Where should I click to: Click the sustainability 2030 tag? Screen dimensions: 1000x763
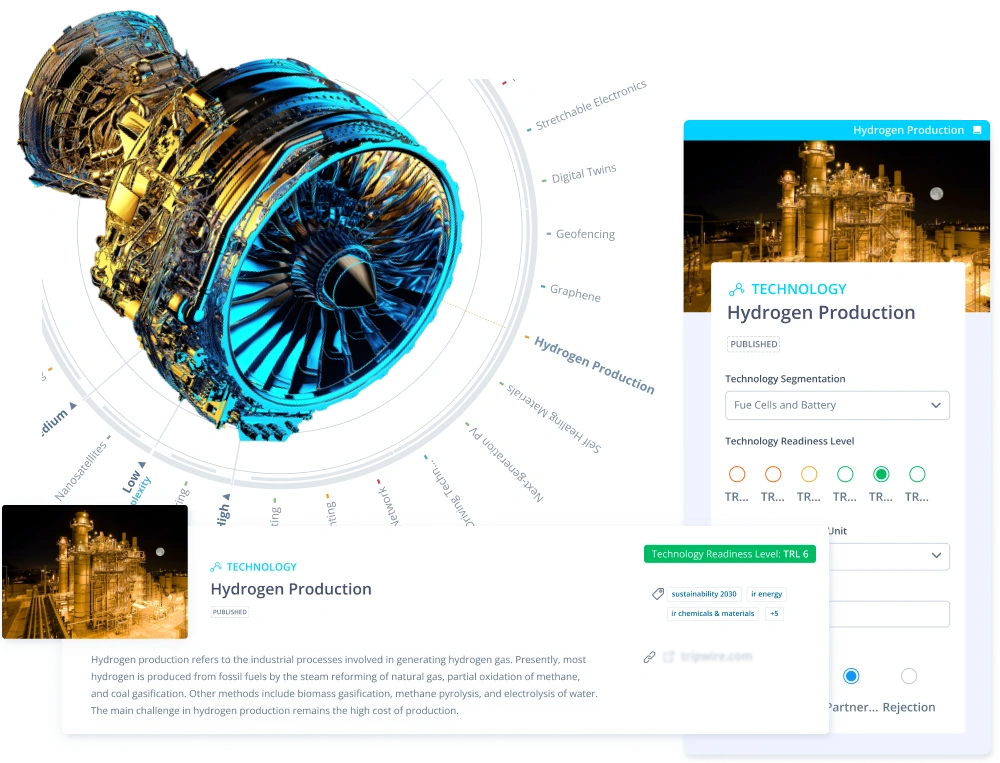point(703,594)
